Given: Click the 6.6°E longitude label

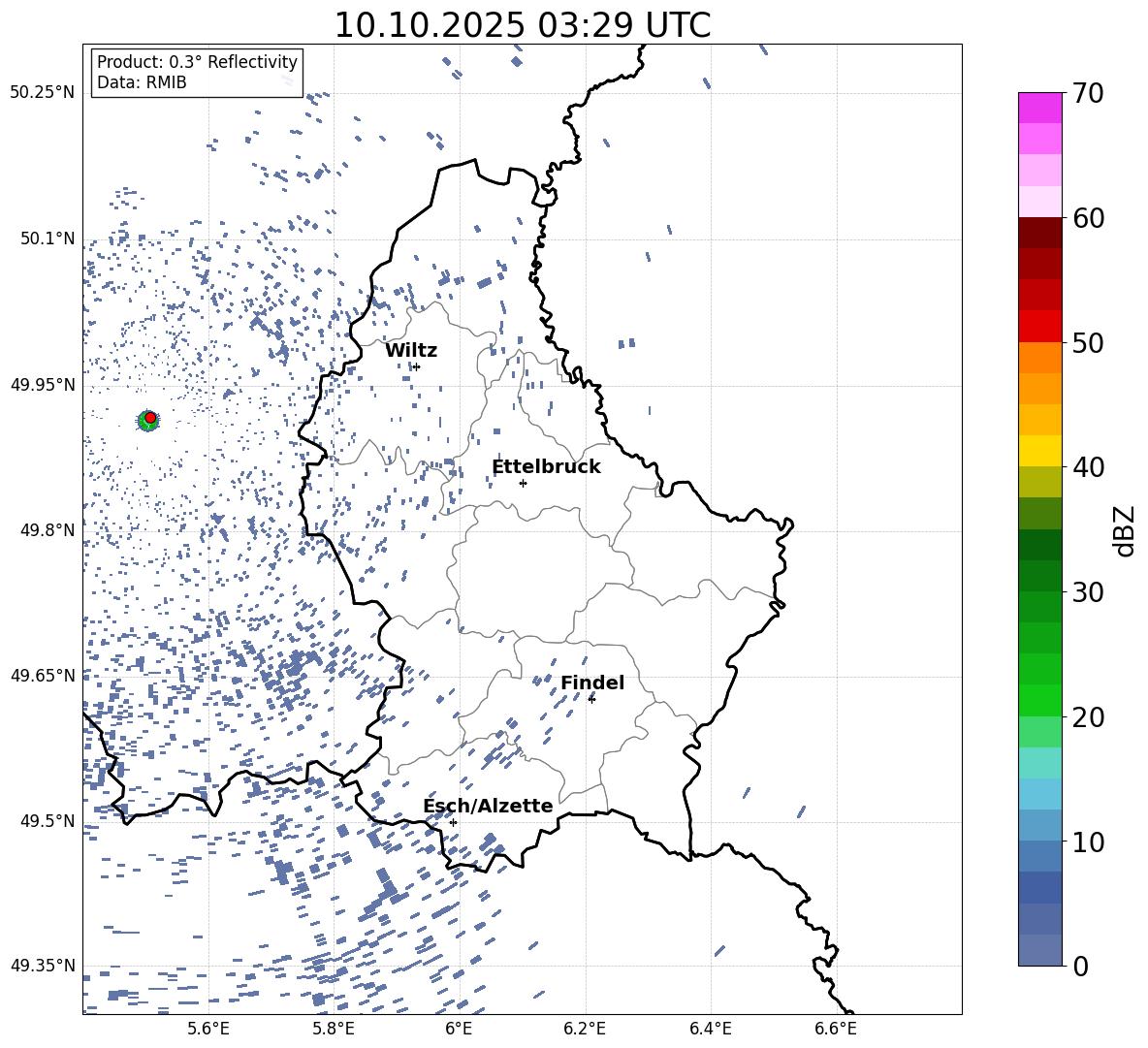Looking at the screenshot, I should 836,1029.
